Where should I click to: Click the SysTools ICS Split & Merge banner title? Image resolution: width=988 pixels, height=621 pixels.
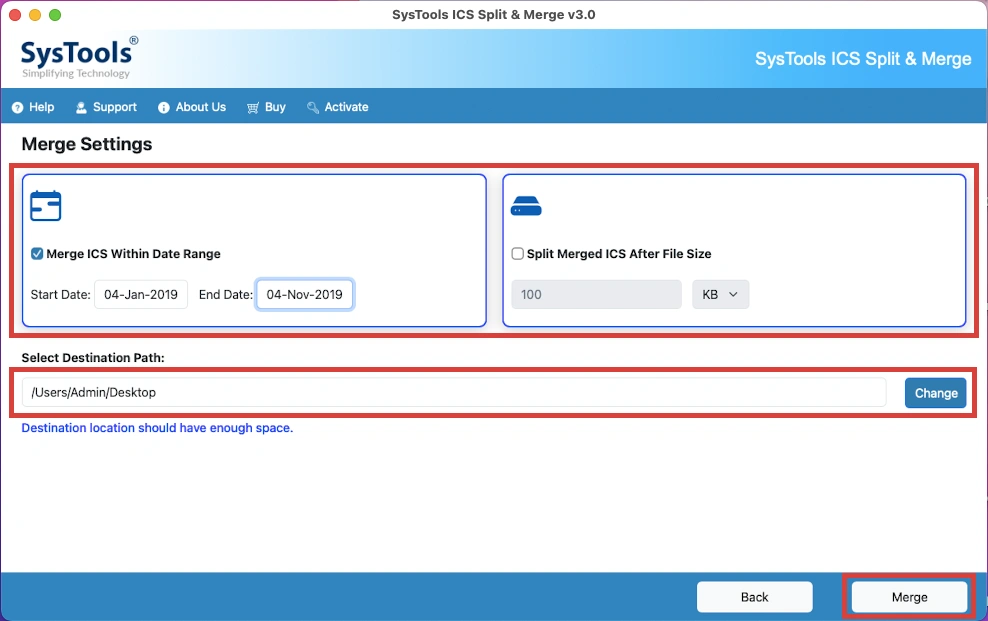[x=863, y=59]
